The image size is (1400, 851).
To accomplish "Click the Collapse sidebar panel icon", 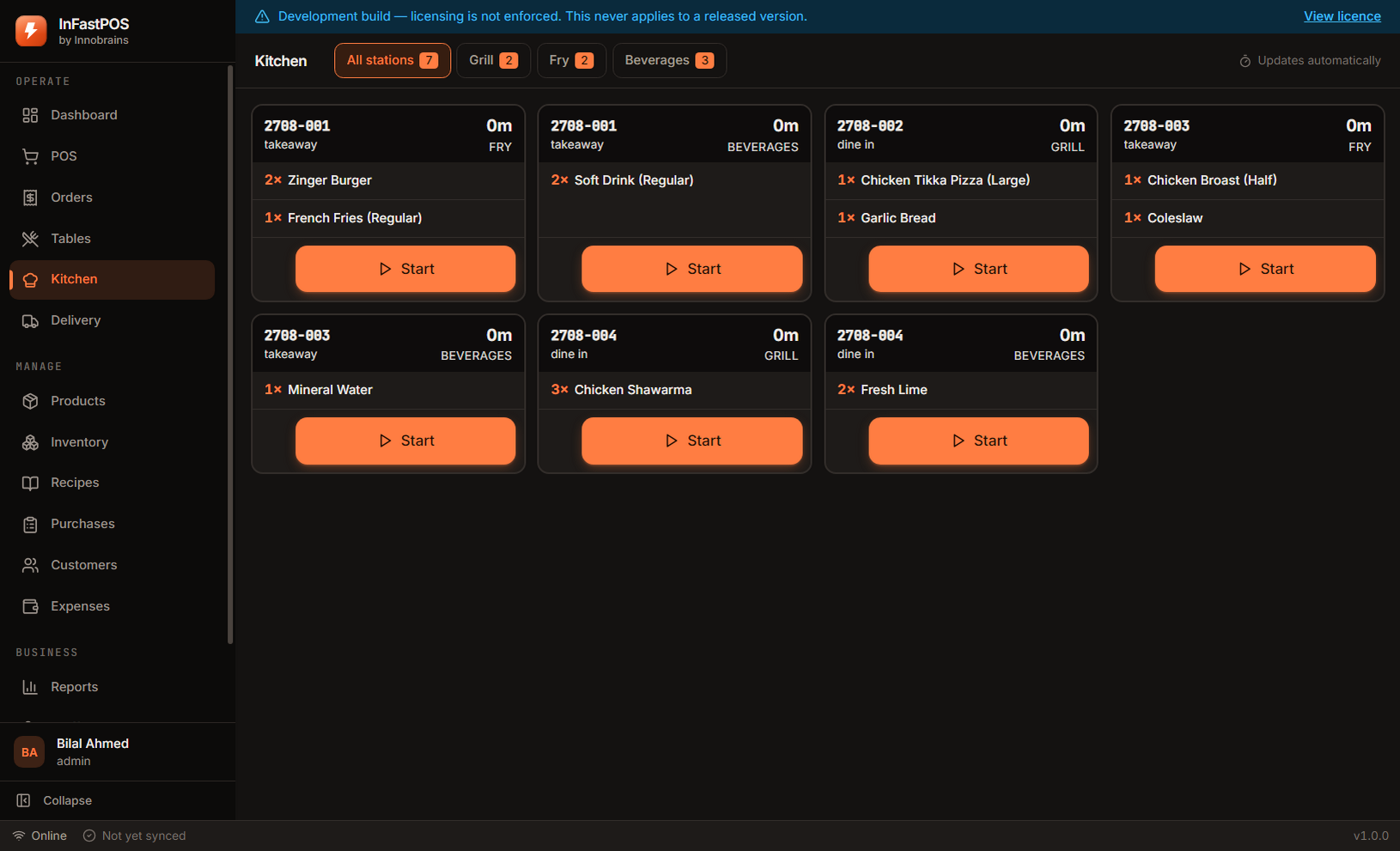I will coord(24,800).
